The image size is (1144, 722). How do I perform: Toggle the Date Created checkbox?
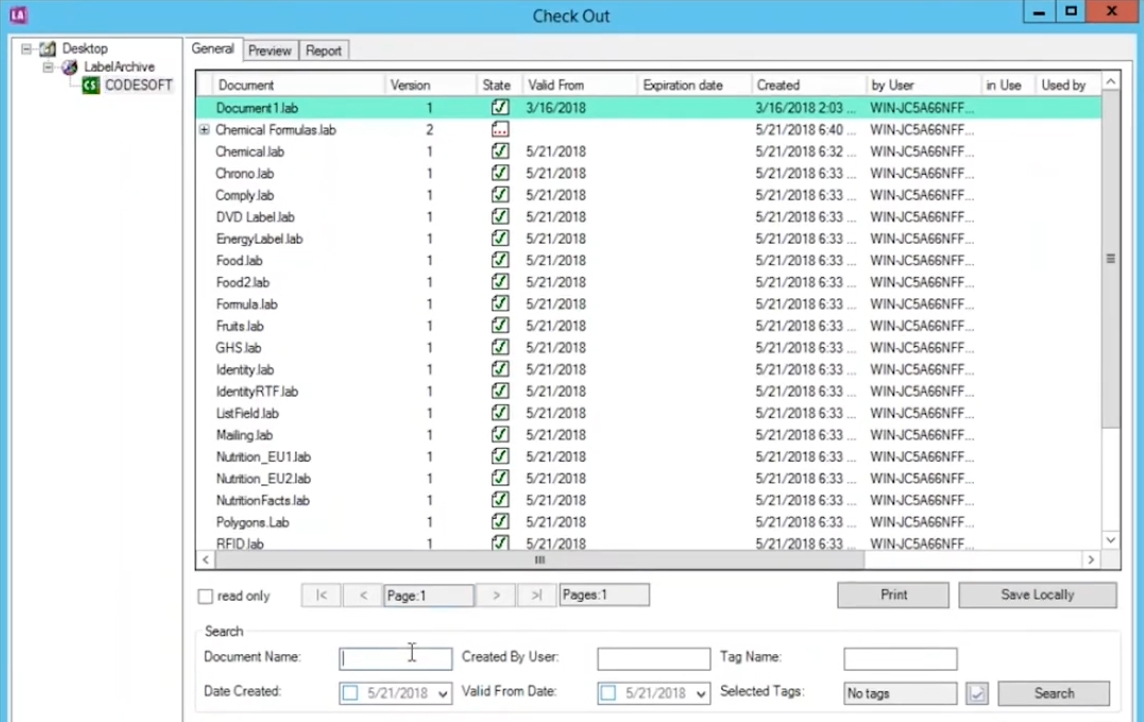point(350,693)
